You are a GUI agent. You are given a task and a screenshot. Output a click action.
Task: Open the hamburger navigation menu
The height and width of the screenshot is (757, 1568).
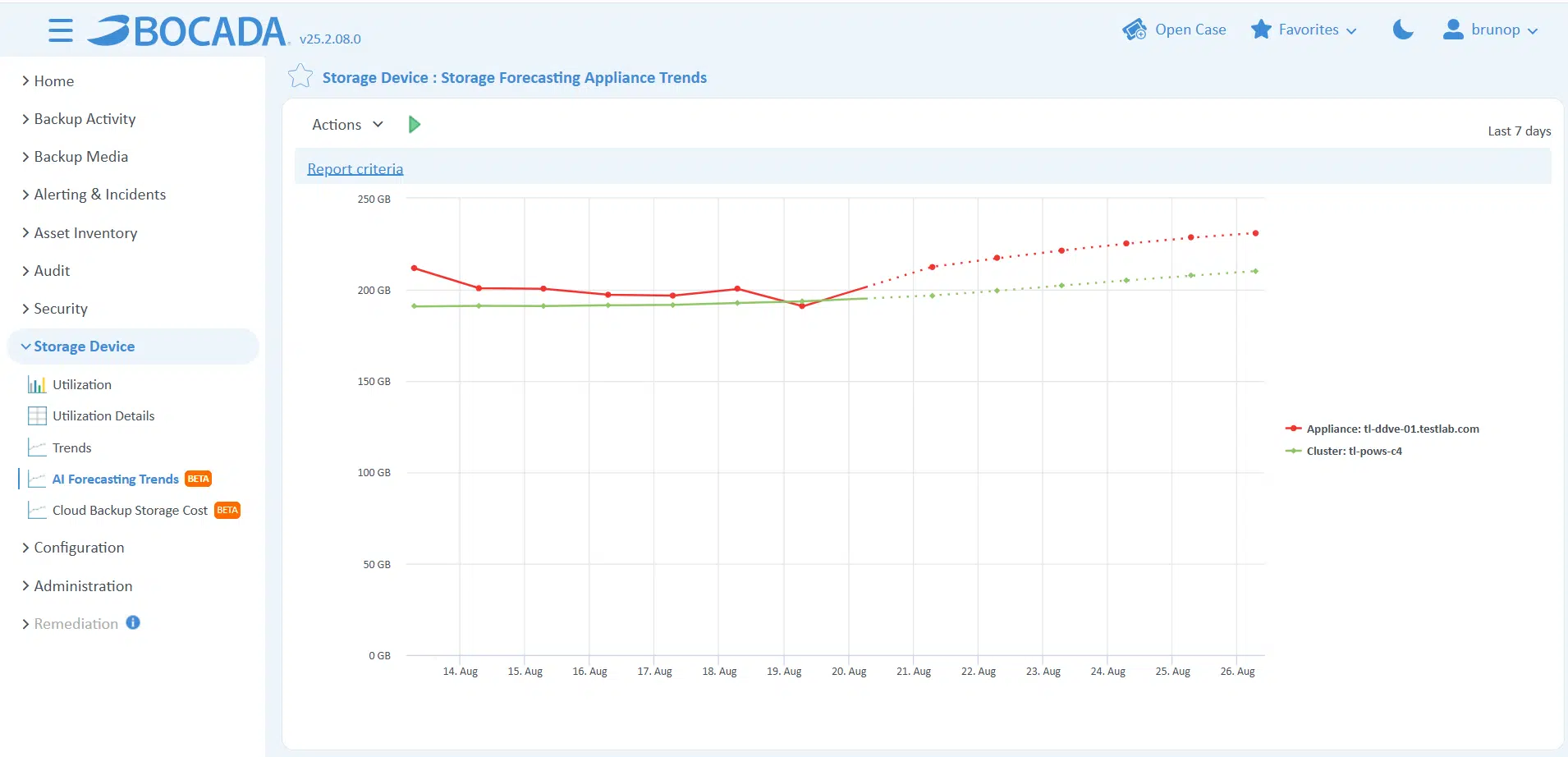point(61,31)
